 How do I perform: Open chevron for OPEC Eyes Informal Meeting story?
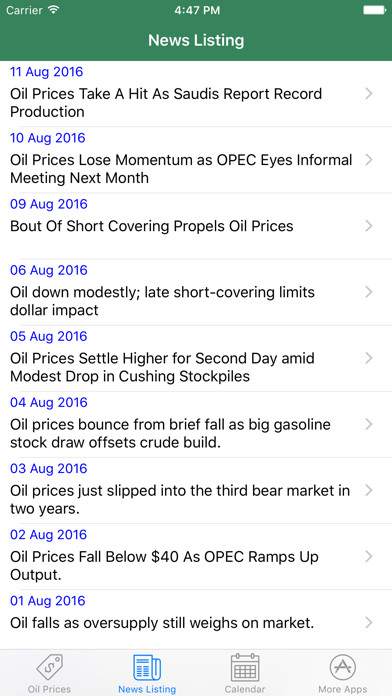click(x=369, y=160)
